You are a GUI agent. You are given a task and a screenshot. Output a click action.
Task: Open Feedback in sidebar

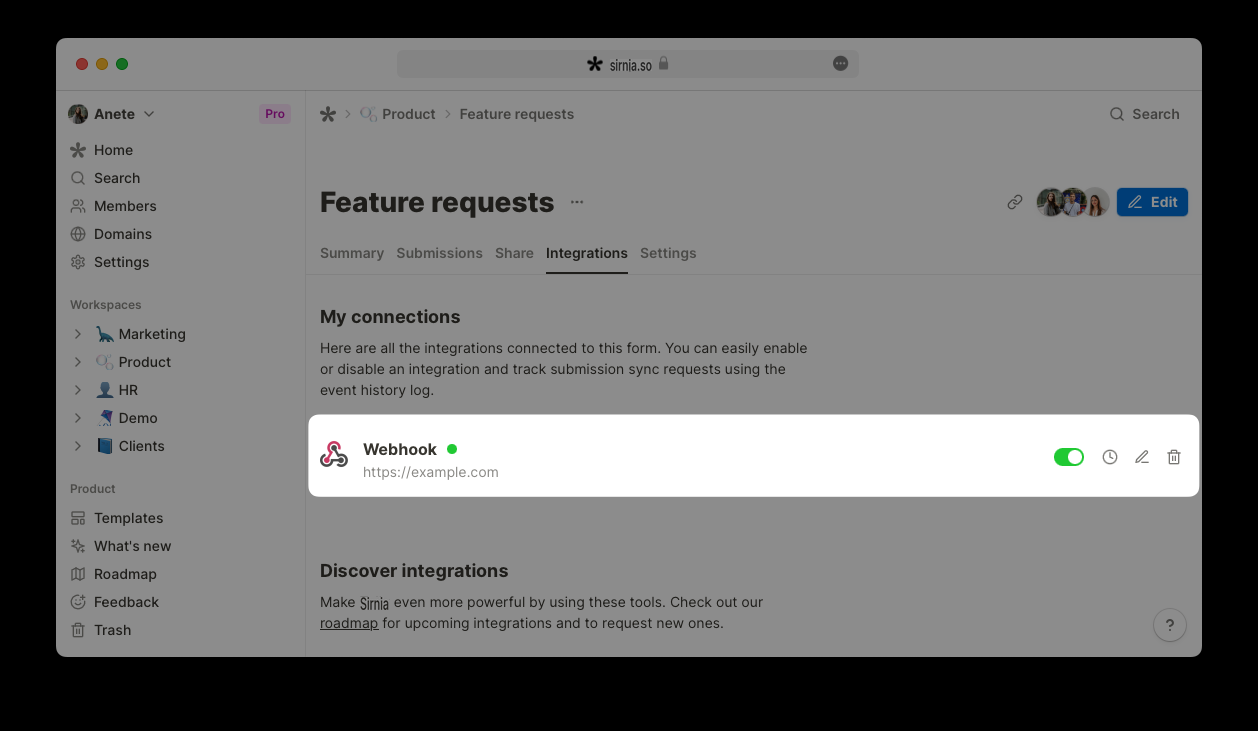pyautogui.click(x=114, y=602)
